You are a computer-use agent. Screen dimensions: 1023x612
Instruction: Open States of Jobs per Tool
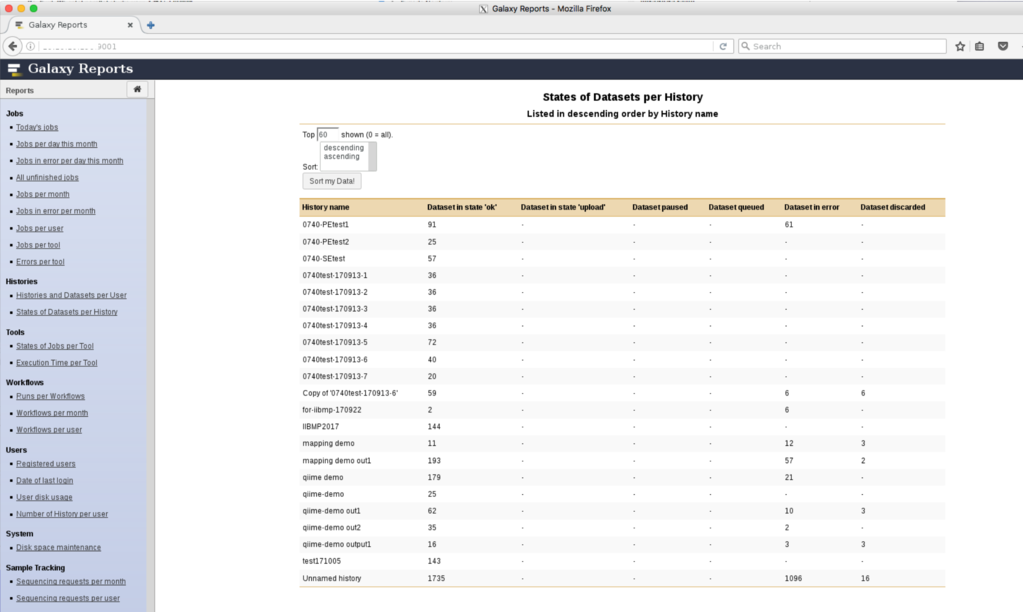(x=55, y=346)
